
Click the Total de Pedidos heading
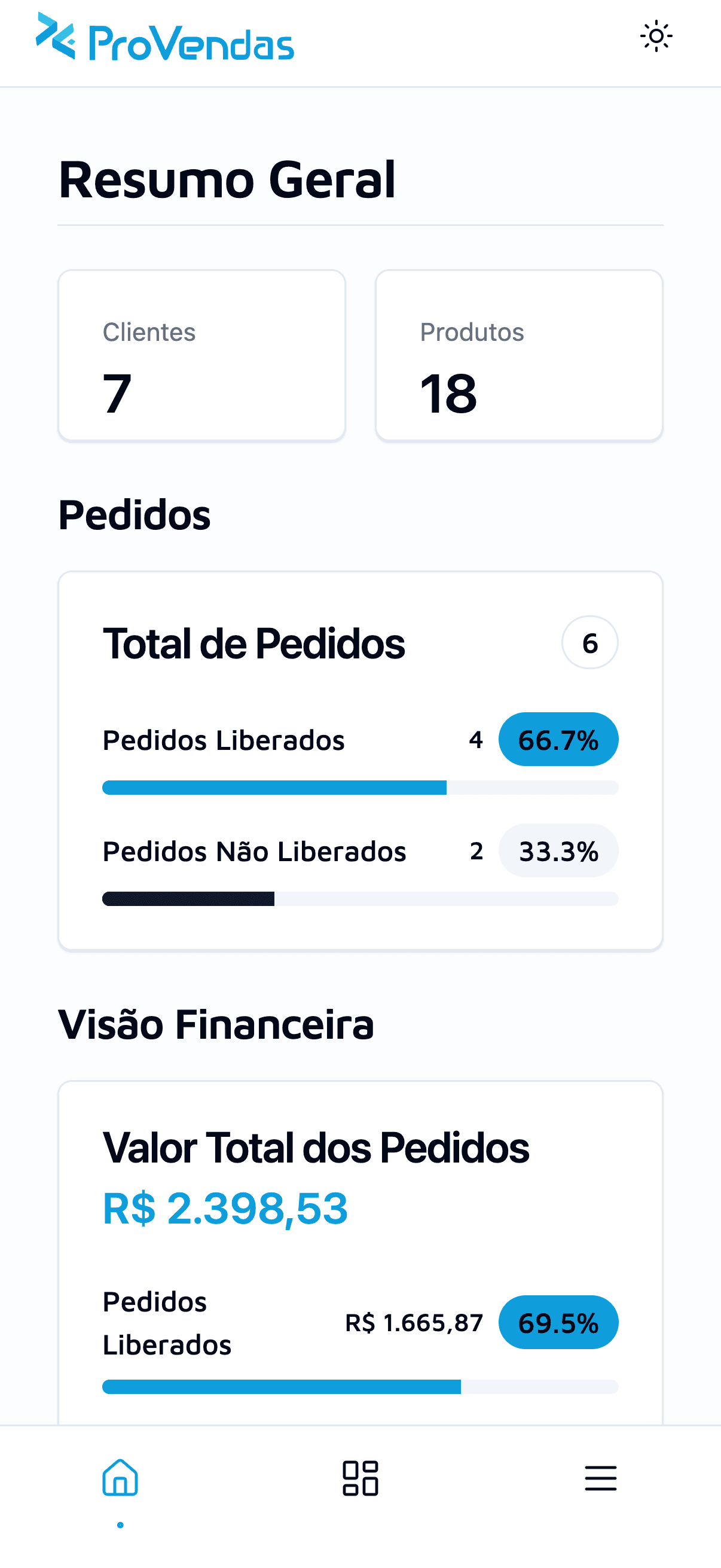253,643
